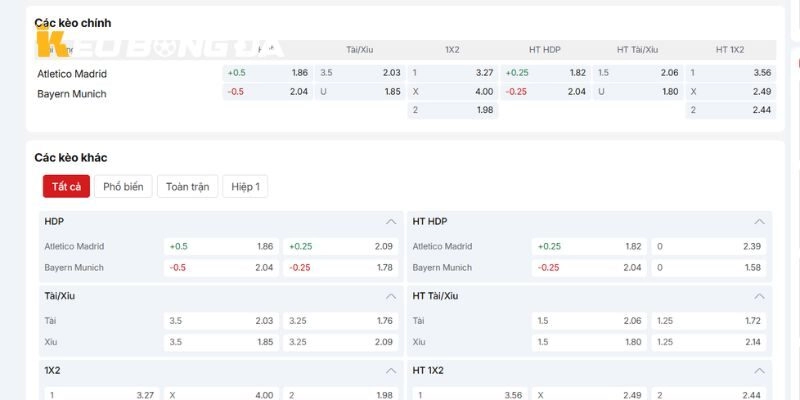Viewport: 800px width, 400px height.
Task: Choose main HT 1X2 draw X at 2.49
Action: [x=731, y=92]
